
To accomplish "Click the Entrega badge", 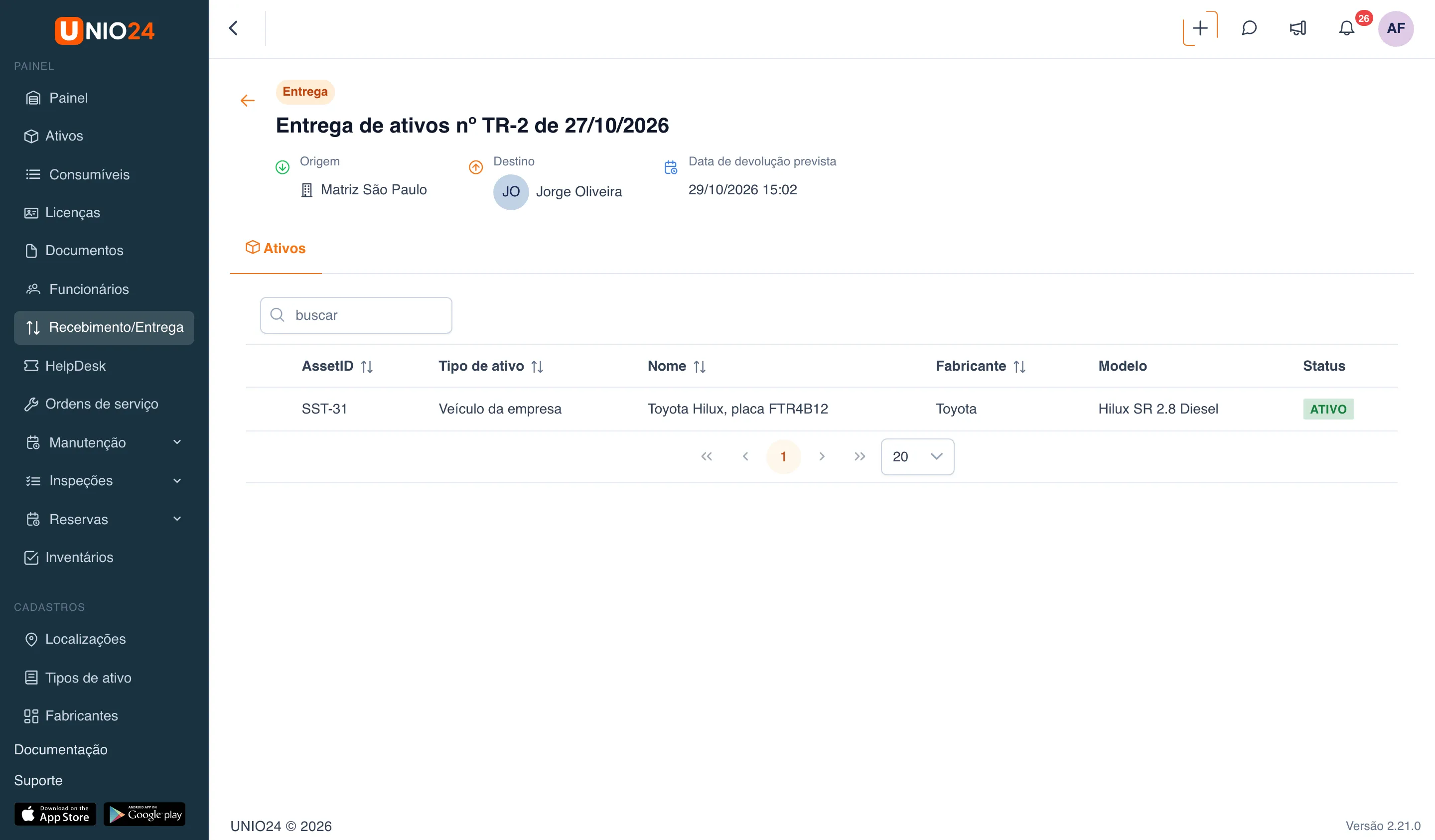I will pyautogui.click(x=305, y=92).
